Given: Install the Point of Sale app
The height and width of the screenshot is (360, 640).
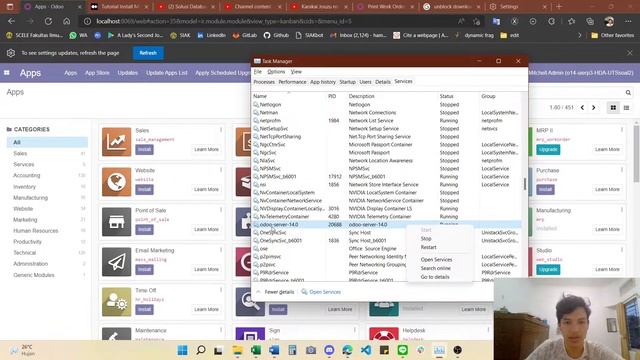Looking at the screenshot, I should 144,229.
